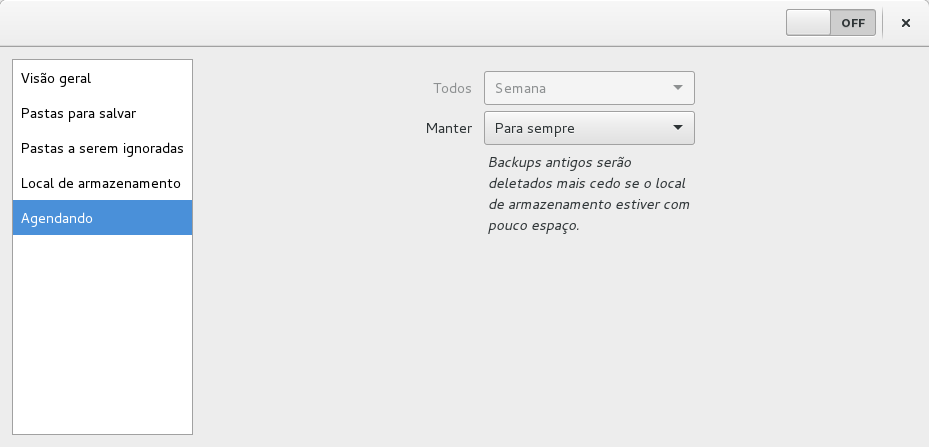Turn on the automatic backup switch
929x447 pixels.
(831, 23)
